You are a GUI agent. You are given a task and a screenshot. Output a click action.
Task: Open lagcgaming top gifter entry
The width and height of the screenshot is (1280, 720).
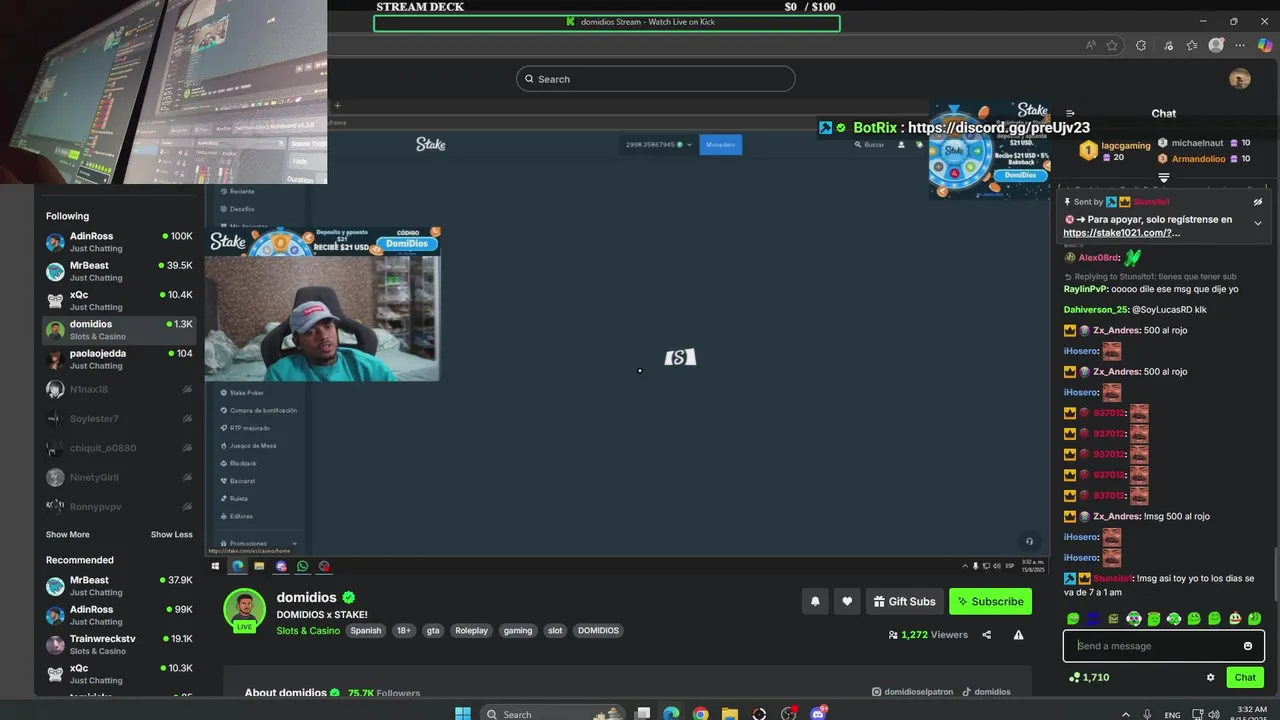[1115, 151]
